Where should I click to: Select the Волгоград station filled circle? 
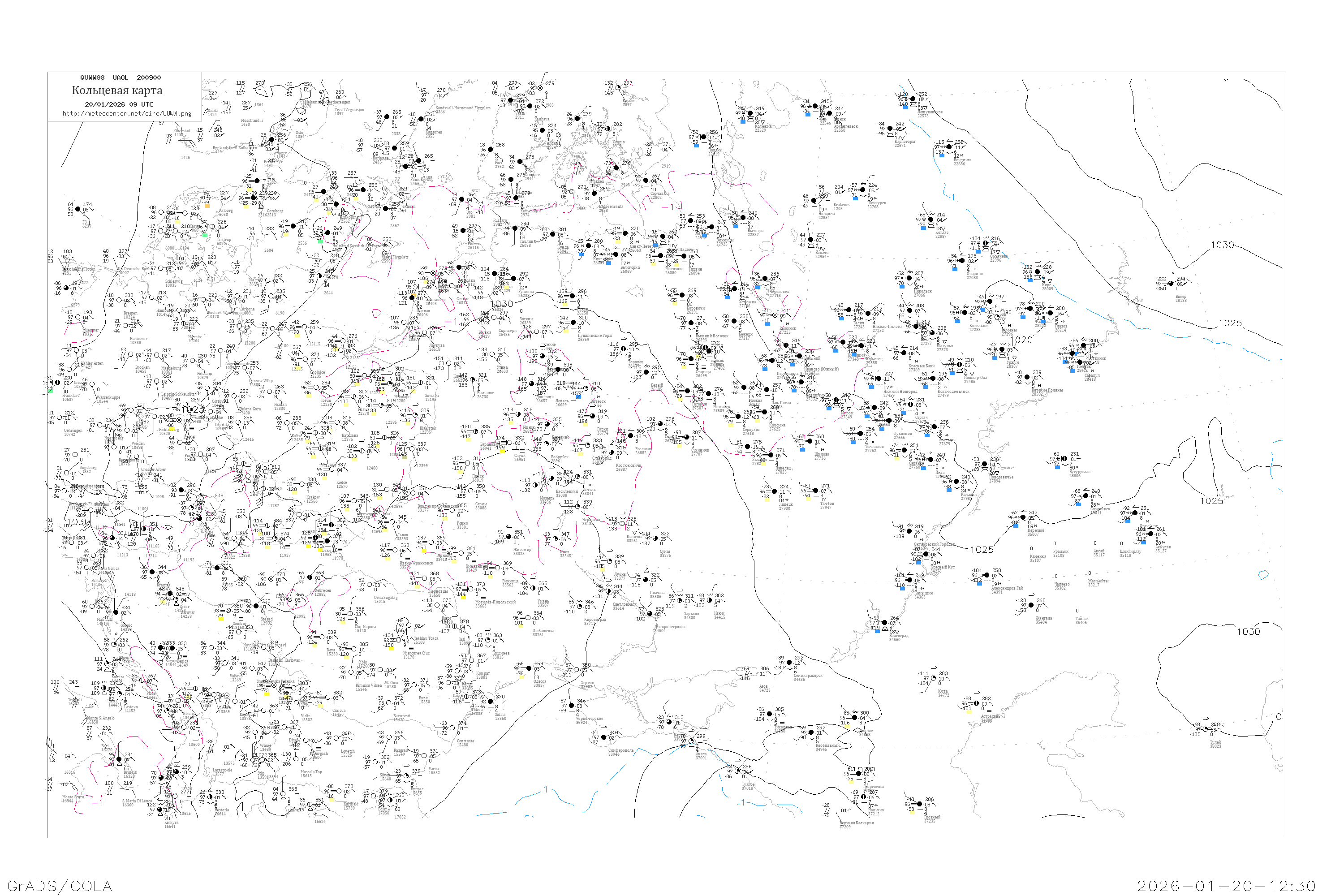884,623
